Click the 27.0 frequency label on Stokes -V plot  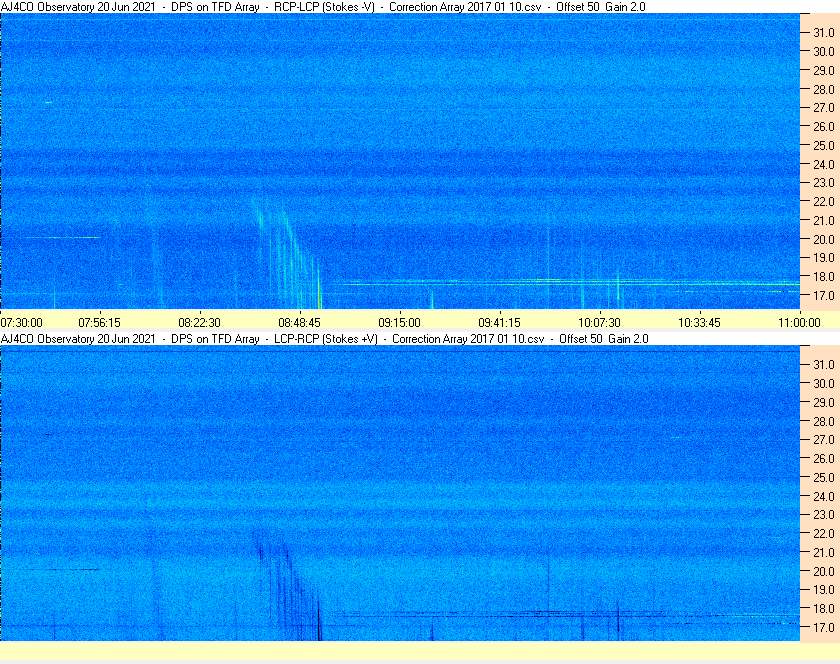point(824,108)
